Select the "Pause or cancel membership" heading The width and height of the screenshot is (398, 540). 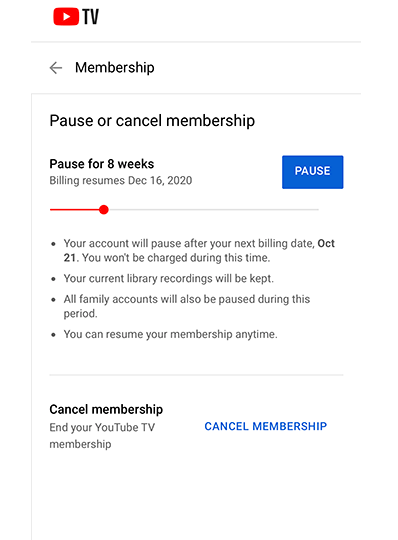click(x=152, y=121)
